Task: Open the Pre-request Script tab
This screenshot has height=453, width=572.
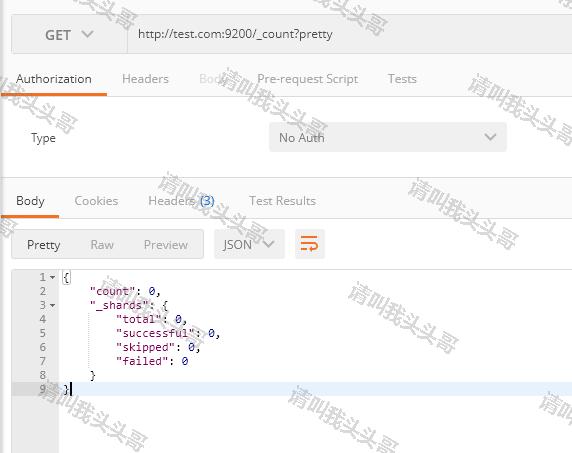Action: 307,79
